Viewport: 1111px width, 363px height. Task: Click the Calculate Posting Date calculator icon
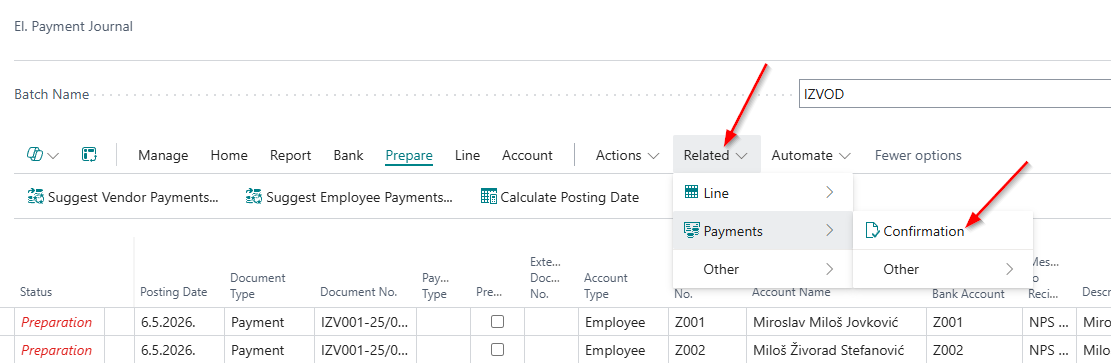click(489, 197)
